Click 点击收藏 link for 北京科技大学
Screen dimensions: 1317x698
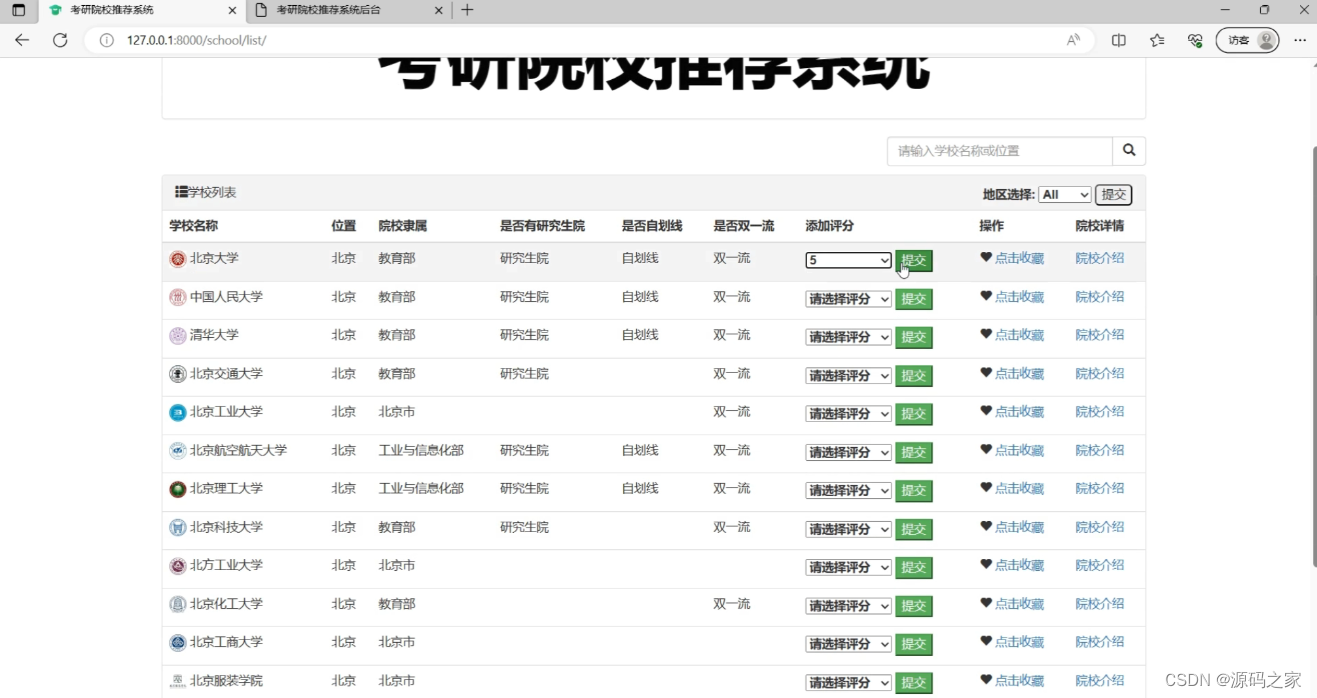[1019, 527]
